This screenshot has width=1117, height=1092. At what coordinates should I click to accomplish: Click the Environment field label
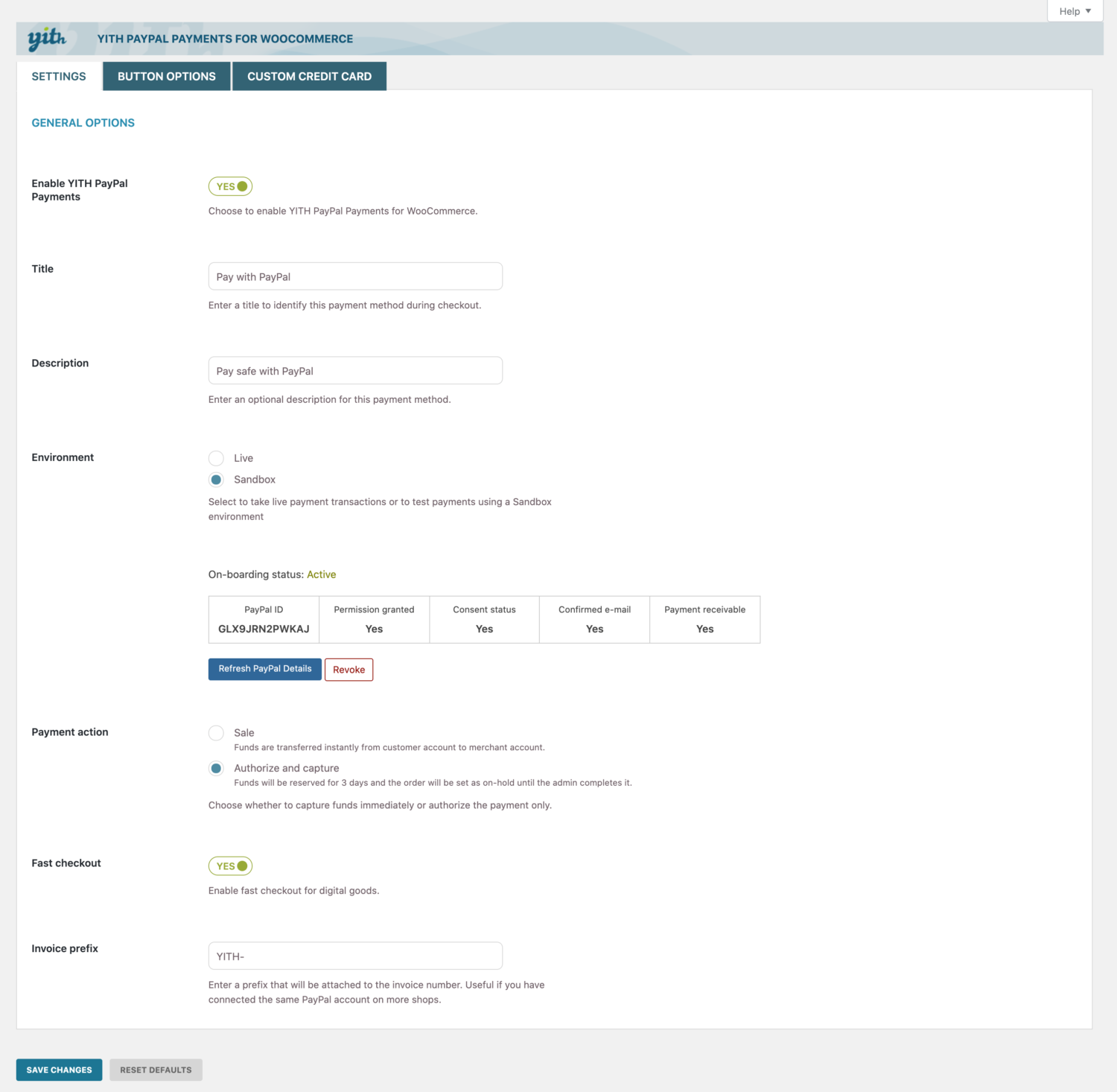point(63,457)
